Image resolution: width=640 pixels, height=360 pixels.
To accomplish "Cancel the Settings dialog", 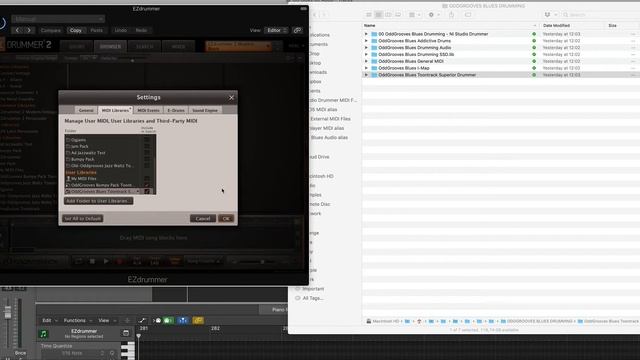I will click(203, 219).
